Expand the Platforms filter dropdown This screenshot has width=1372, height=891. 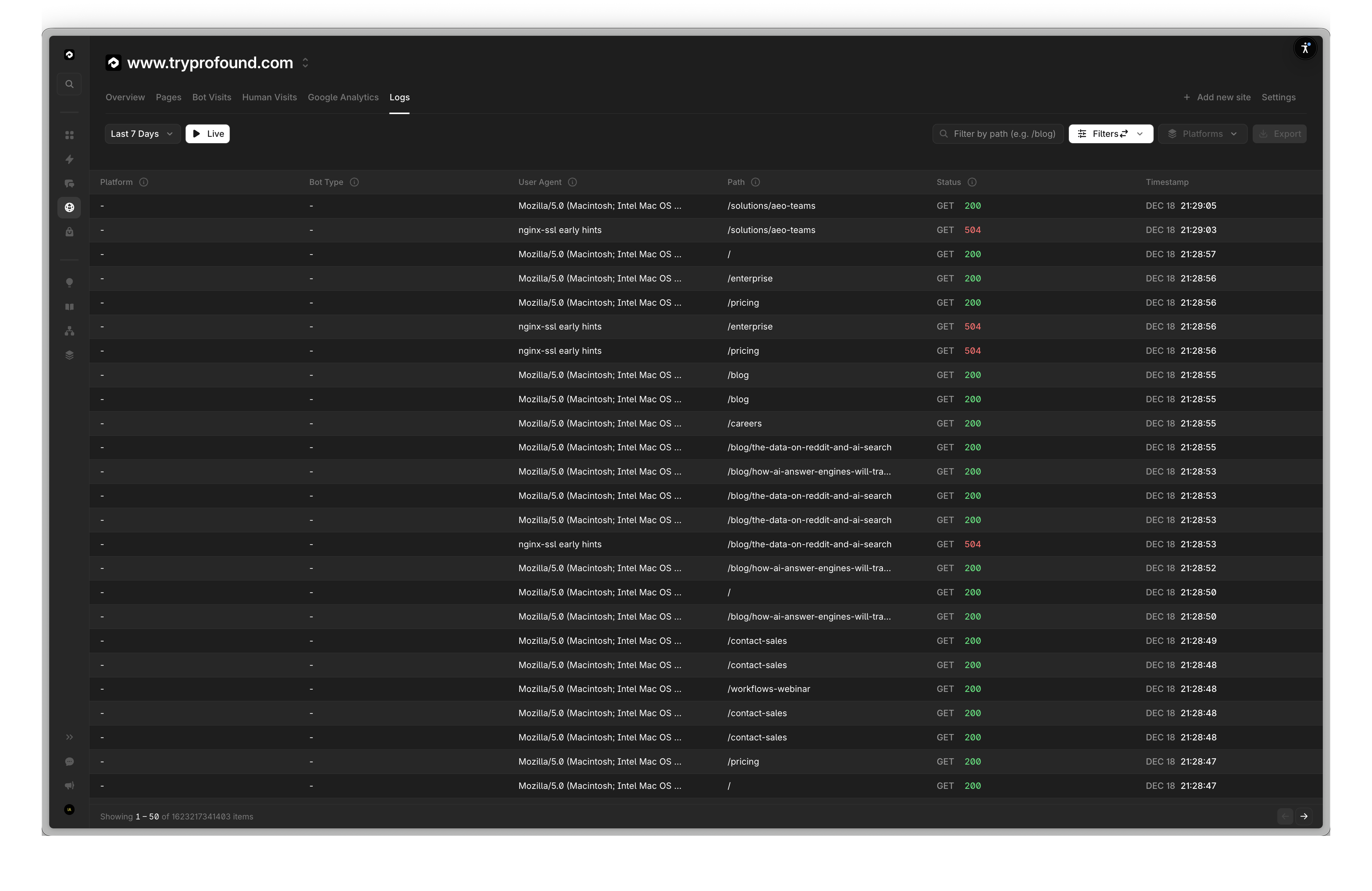click(x=1202, y=133)
